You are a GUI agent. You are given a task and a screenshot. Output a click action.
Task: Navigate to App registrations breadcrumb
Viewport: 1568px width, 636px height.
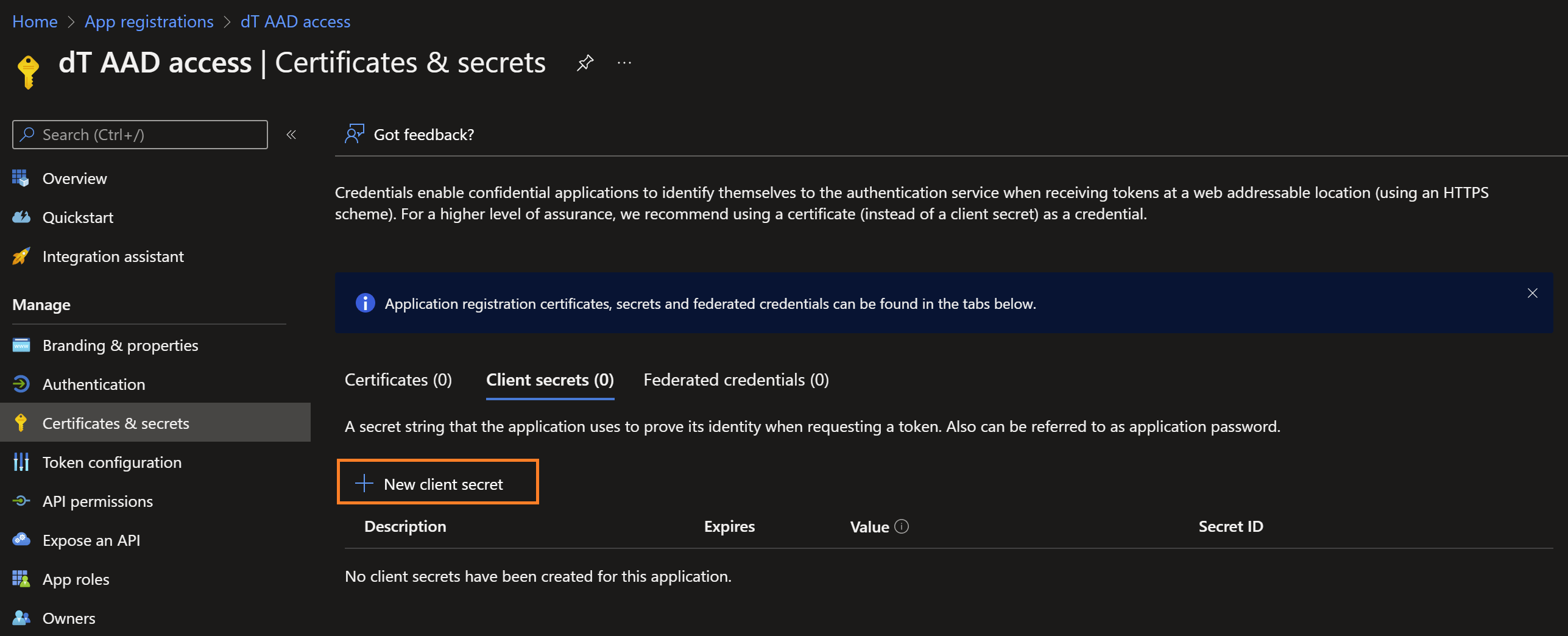(x=148, y=21)
